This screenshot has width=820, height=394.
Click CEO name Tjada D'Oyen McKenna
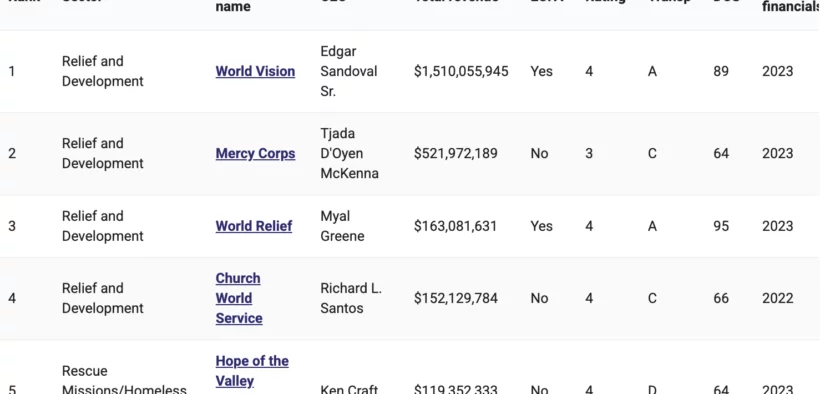349,153
